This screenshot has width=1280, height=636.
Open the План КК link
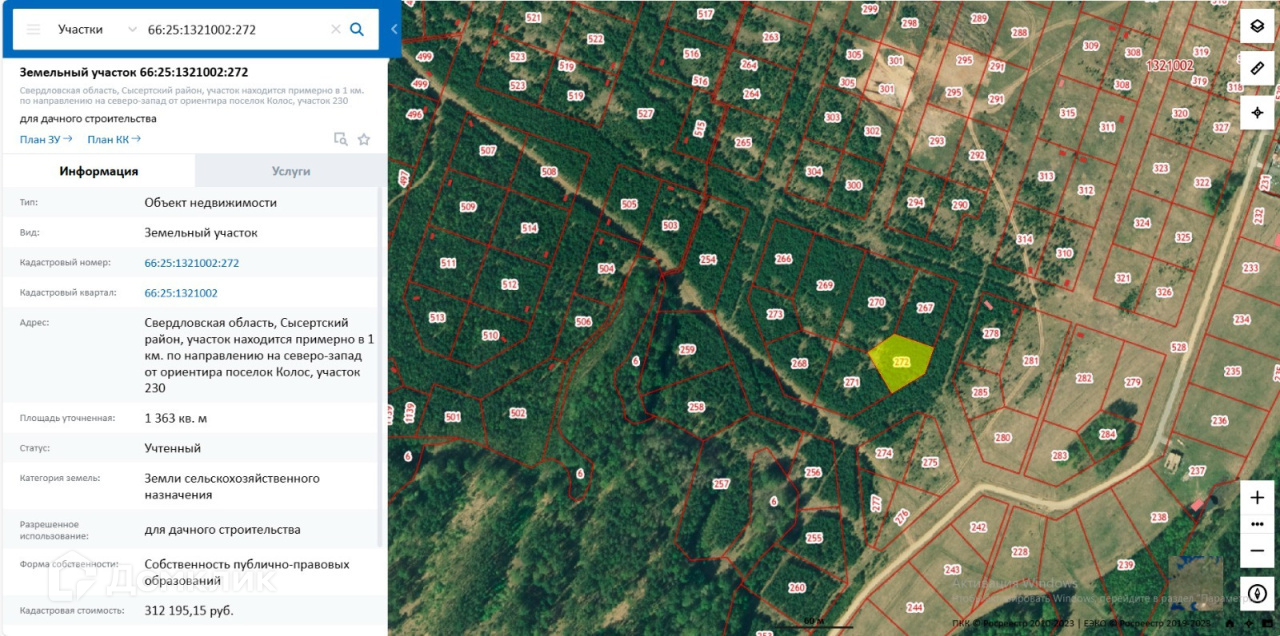tap(114, 139)
